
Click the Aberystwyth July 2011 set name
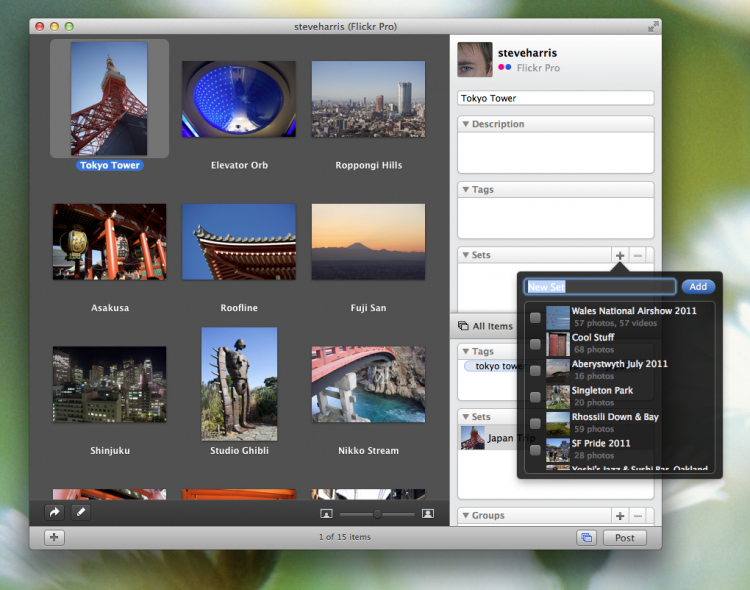click(x=619, y=364)
